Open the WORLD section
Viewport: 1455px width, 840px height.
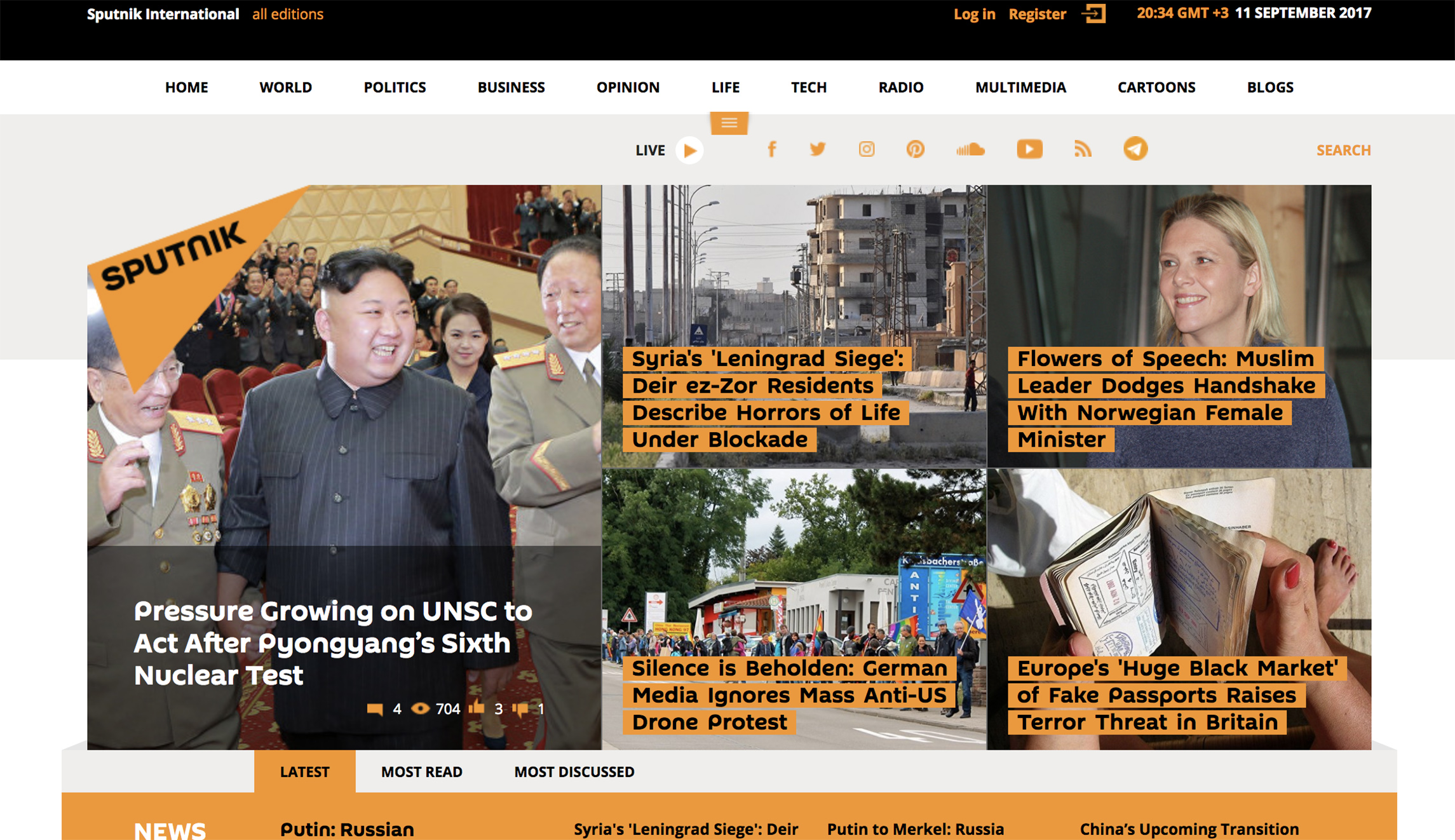(285, 87)
